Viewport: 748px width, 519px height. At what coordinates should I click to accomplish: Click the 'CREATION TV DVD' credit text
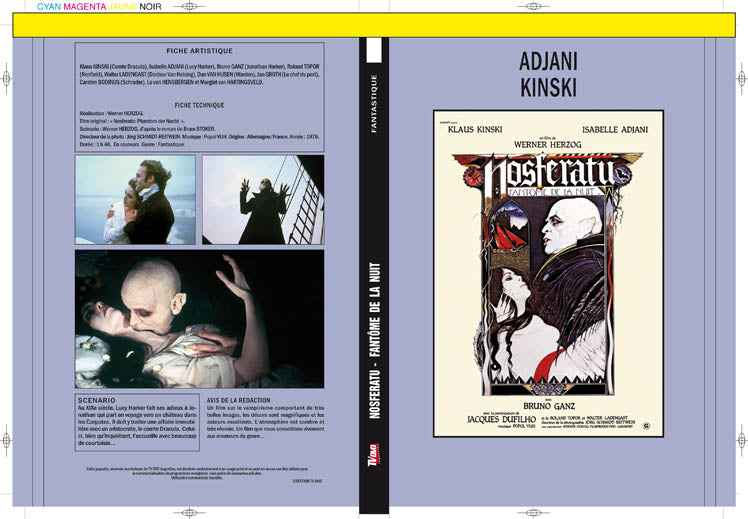tap(307, 481)
